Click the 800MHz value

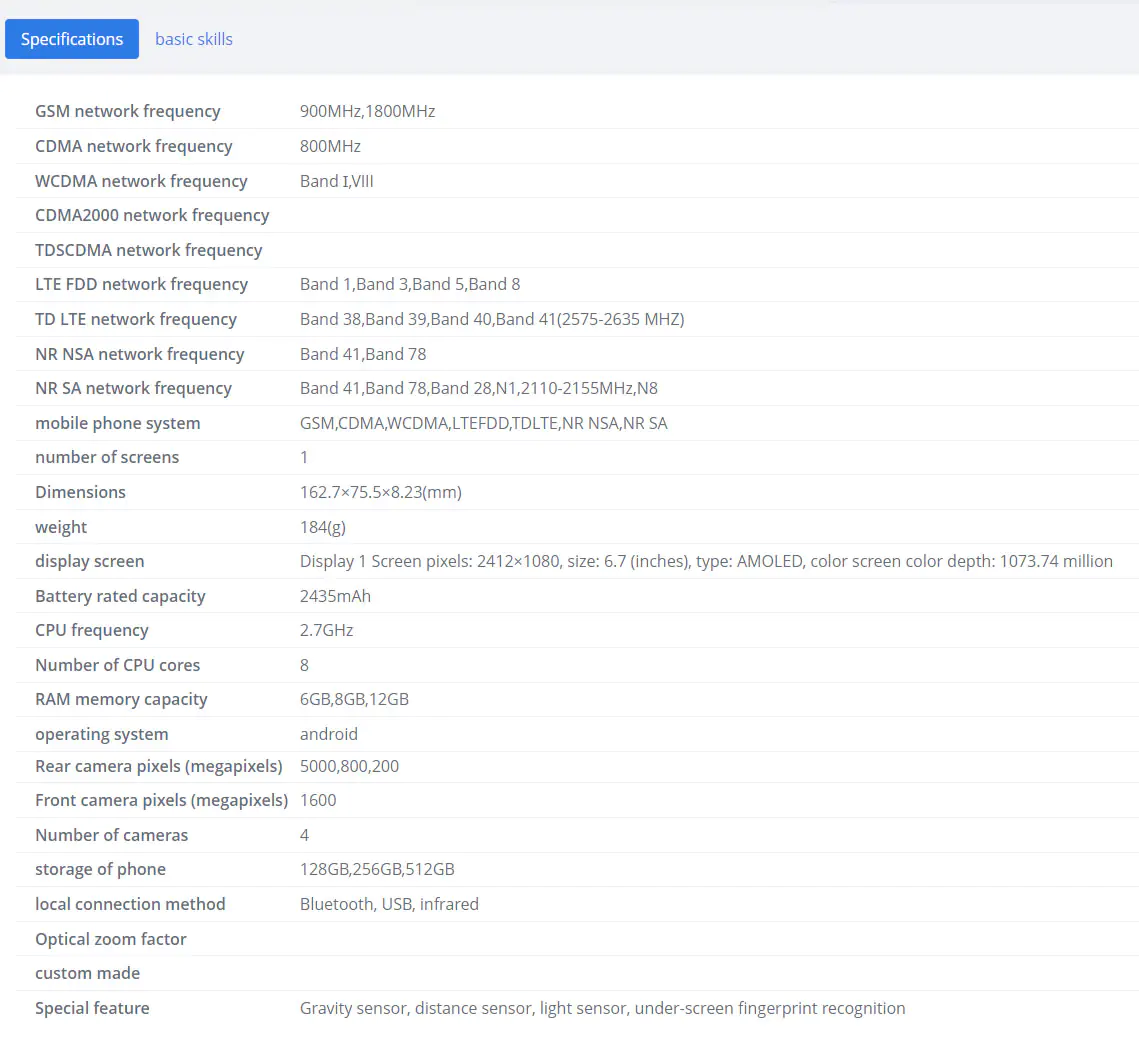pos(331,146)
